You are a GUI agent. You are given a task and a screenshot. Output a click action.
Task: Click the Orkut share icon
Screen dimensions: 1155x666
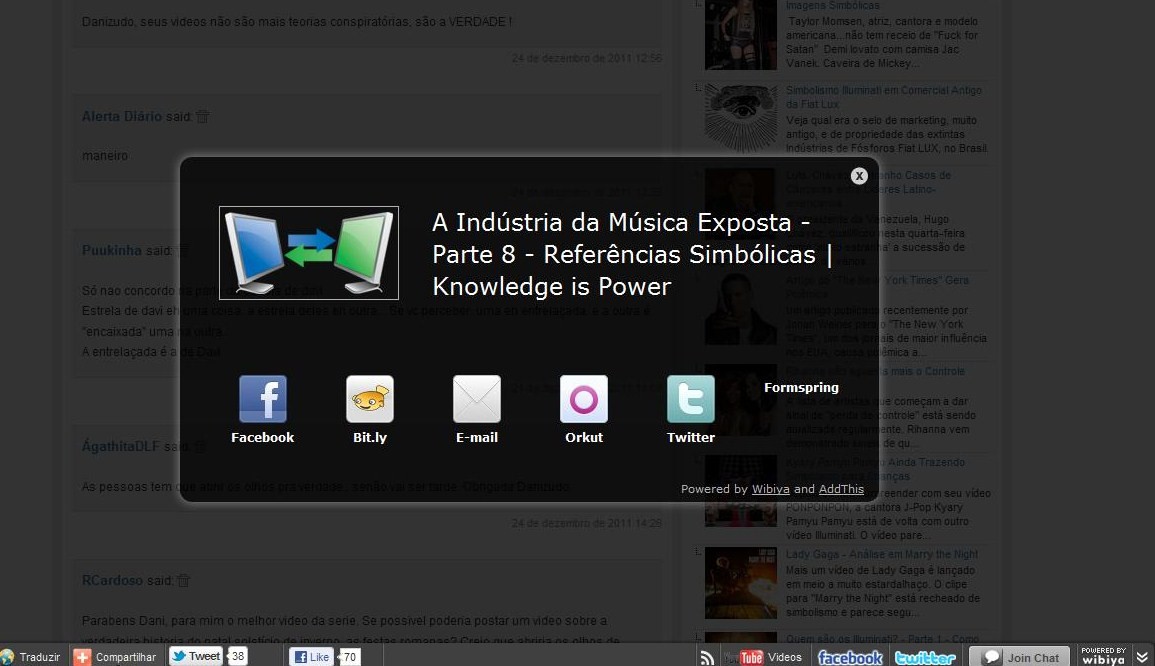(x=584, y=399)
